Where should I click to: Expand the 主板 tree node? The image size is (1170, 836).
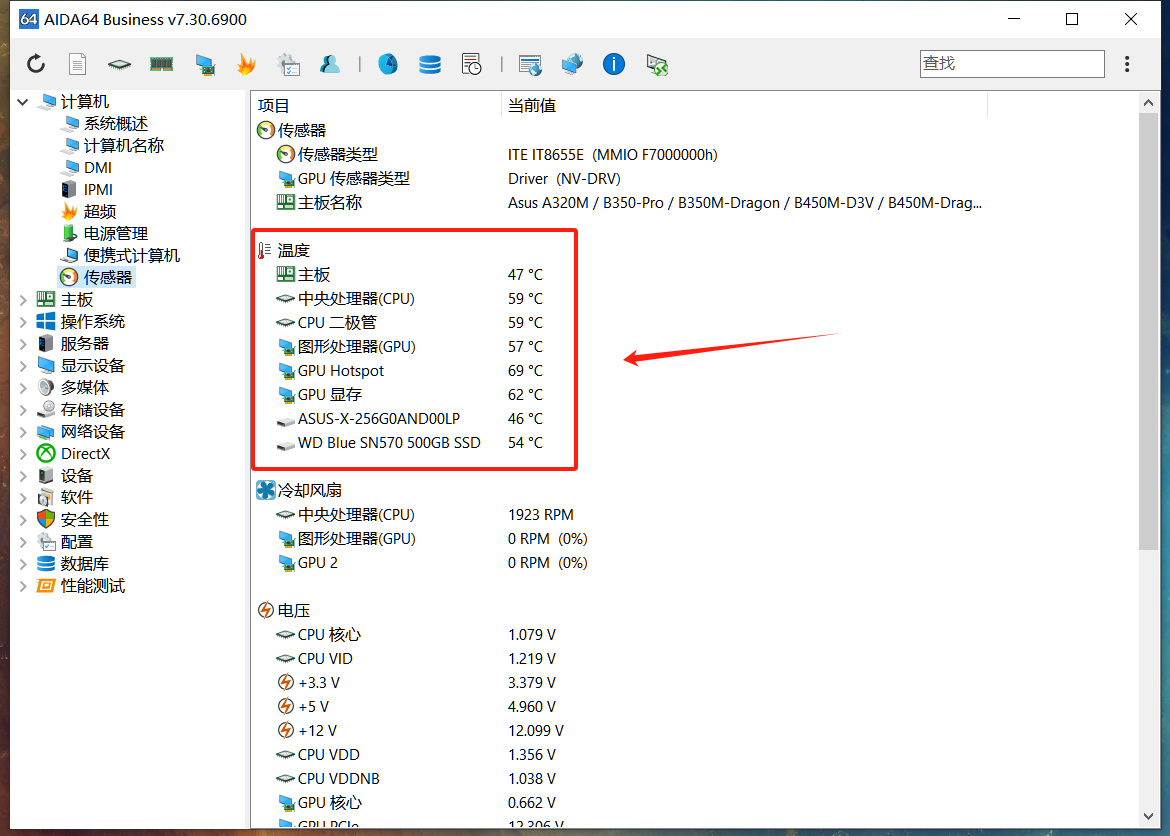(23, 300)
